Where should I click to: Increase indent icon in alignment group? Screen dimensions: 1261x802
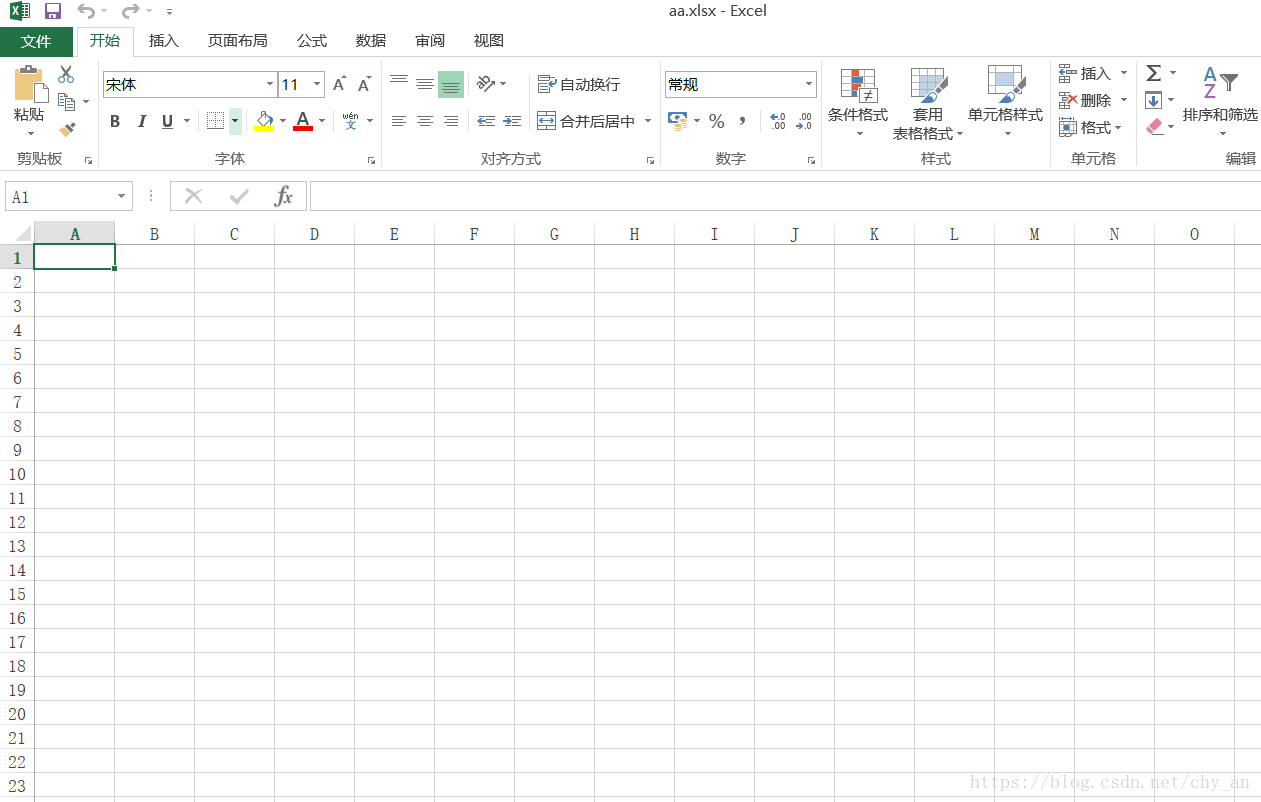(512, 121)
